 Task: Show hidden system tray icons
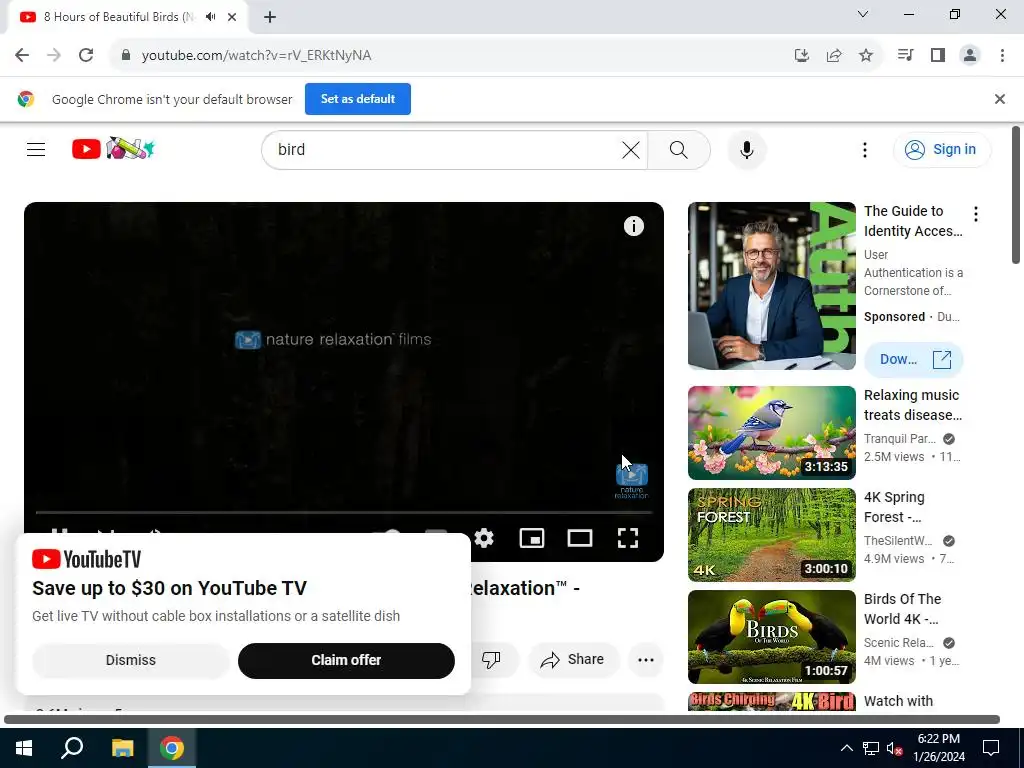(846, 748)
